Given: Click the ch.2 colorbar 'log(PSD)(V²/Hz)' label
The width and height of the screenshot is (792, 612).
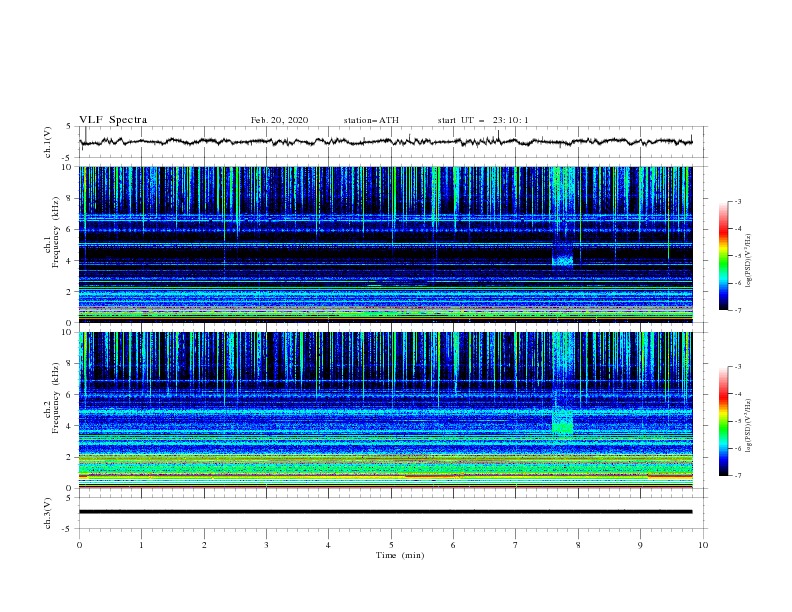Looking at the screenshot, I should (x=749, y=425).
